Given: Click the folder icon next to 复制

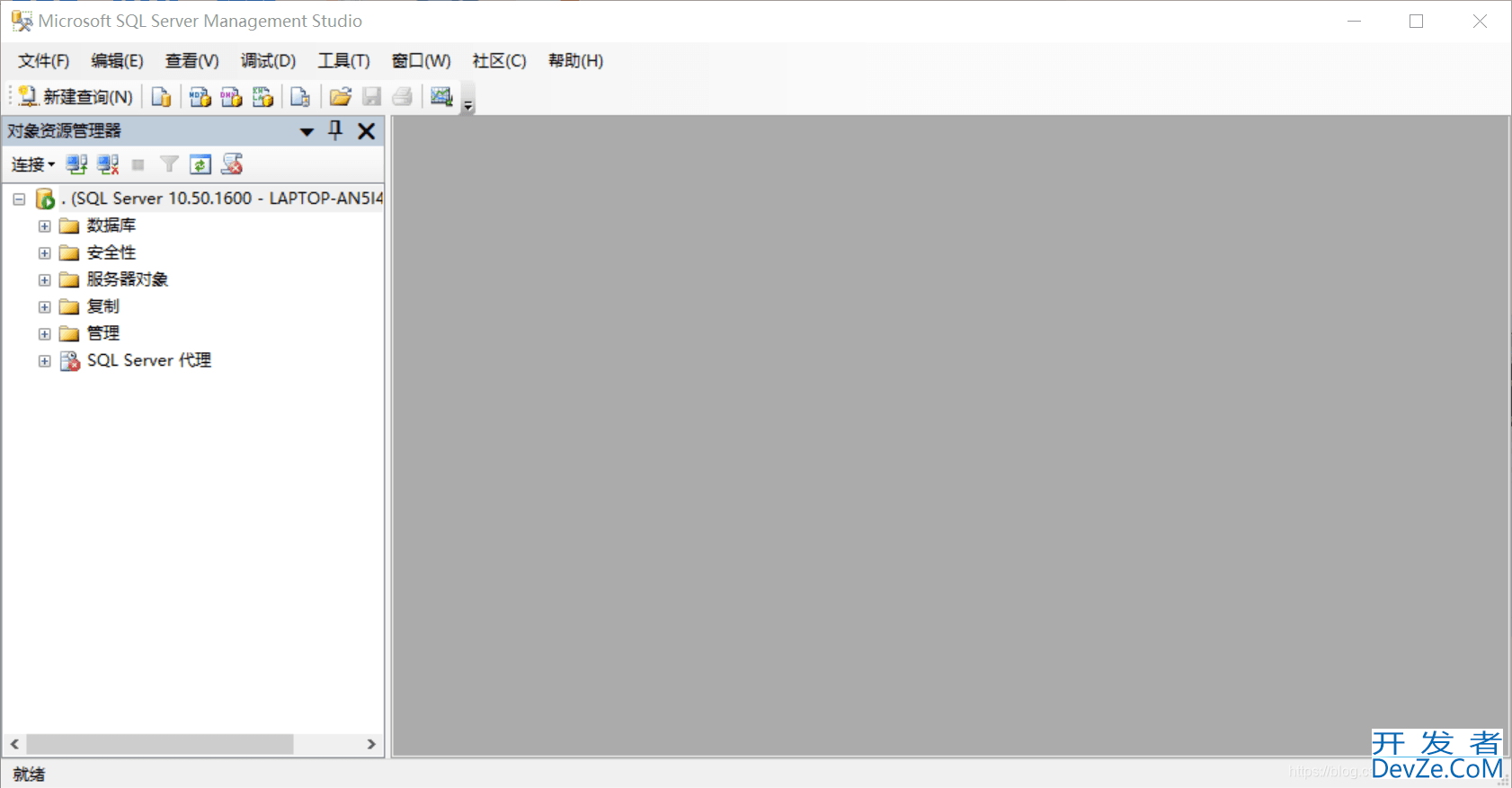Looking at the screenshot, I should [69, 306].
